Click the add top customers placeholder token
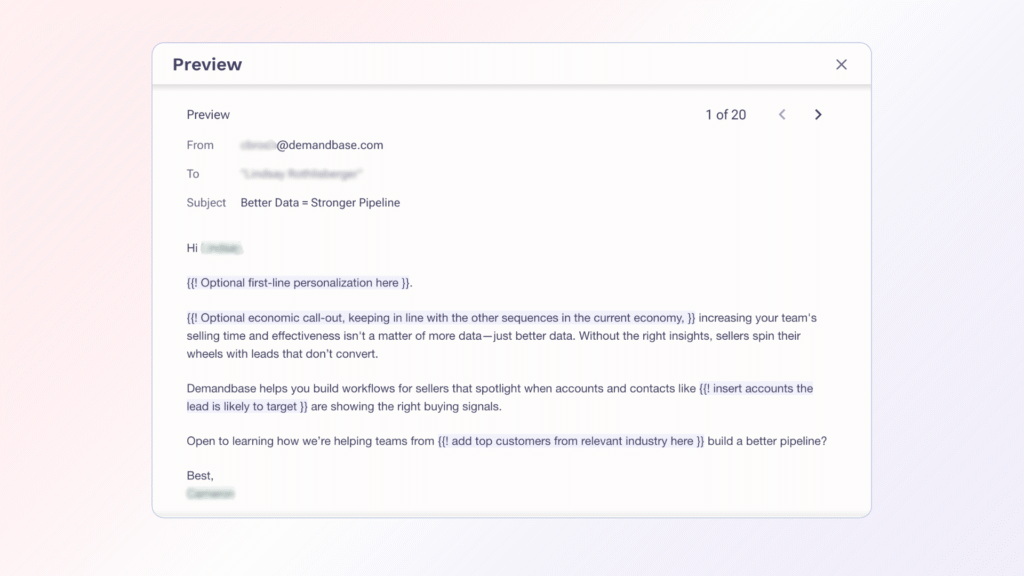The image size is (1024, 576). pyautogui.click(x=570, y=440)
